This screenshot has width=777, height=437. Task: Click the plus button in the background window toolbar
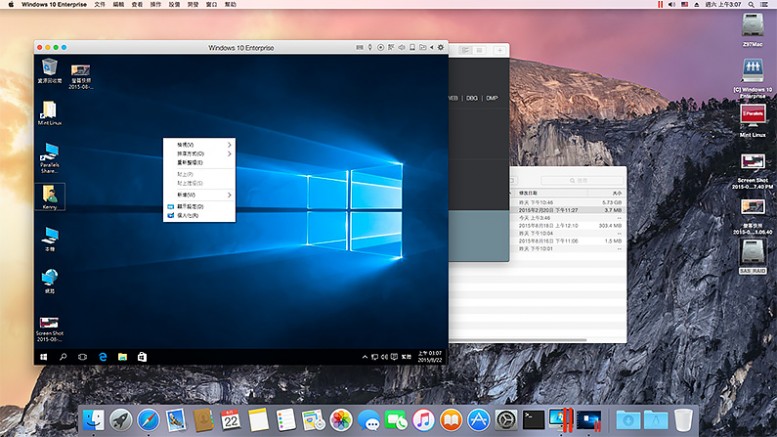500,51
